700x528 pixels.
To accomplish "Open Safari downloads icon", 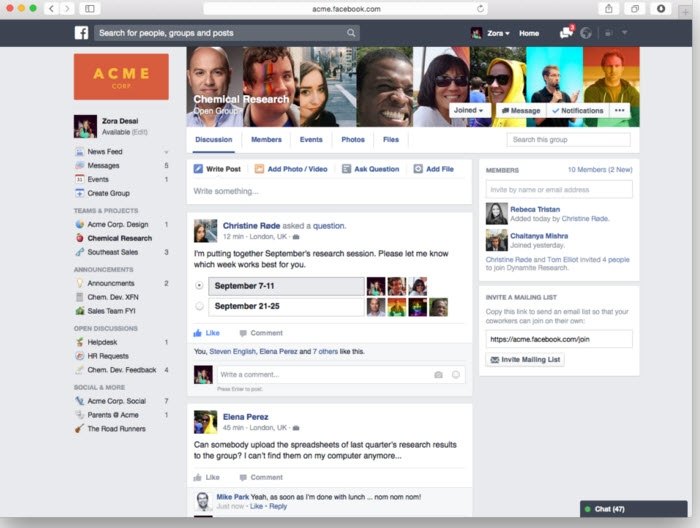I will click(661, 8).
